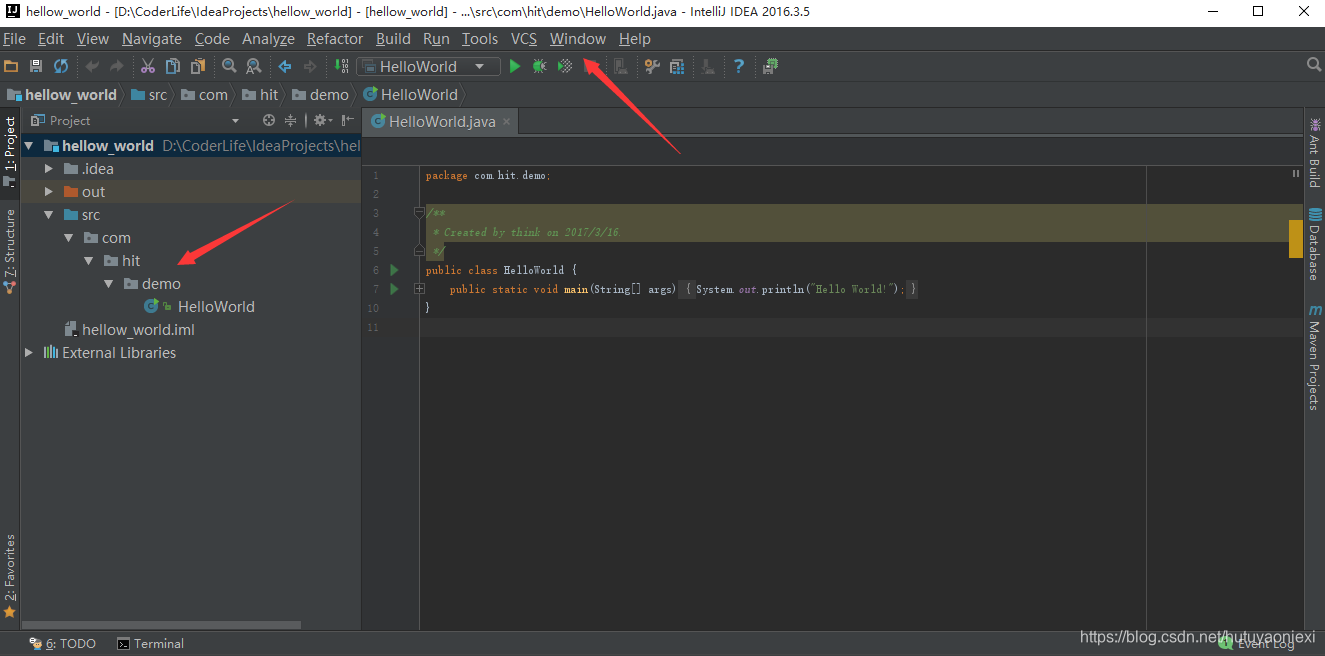
Task: Click the Project panel horizontal scrollbar
Action: [x=161, y=625]
